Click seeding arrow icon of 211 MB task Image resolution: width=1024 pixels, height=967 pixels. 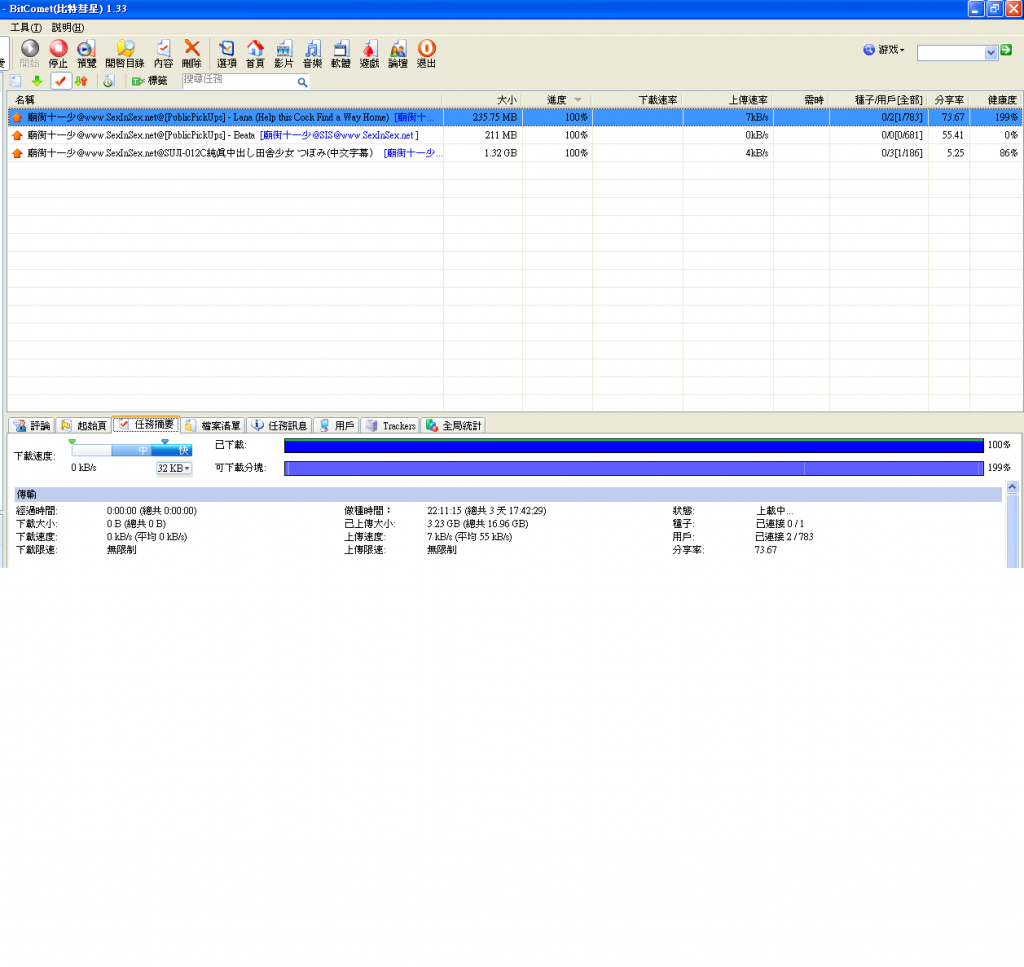[x=17, y=135]
